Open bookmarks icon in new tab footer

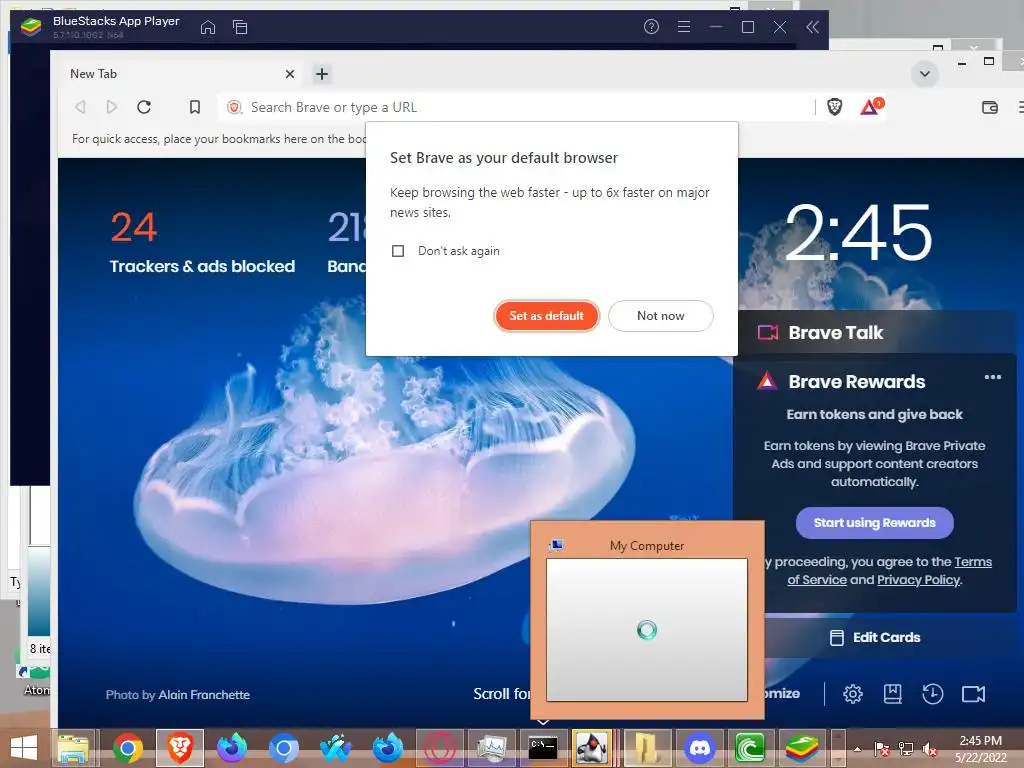tap(892, 694)
